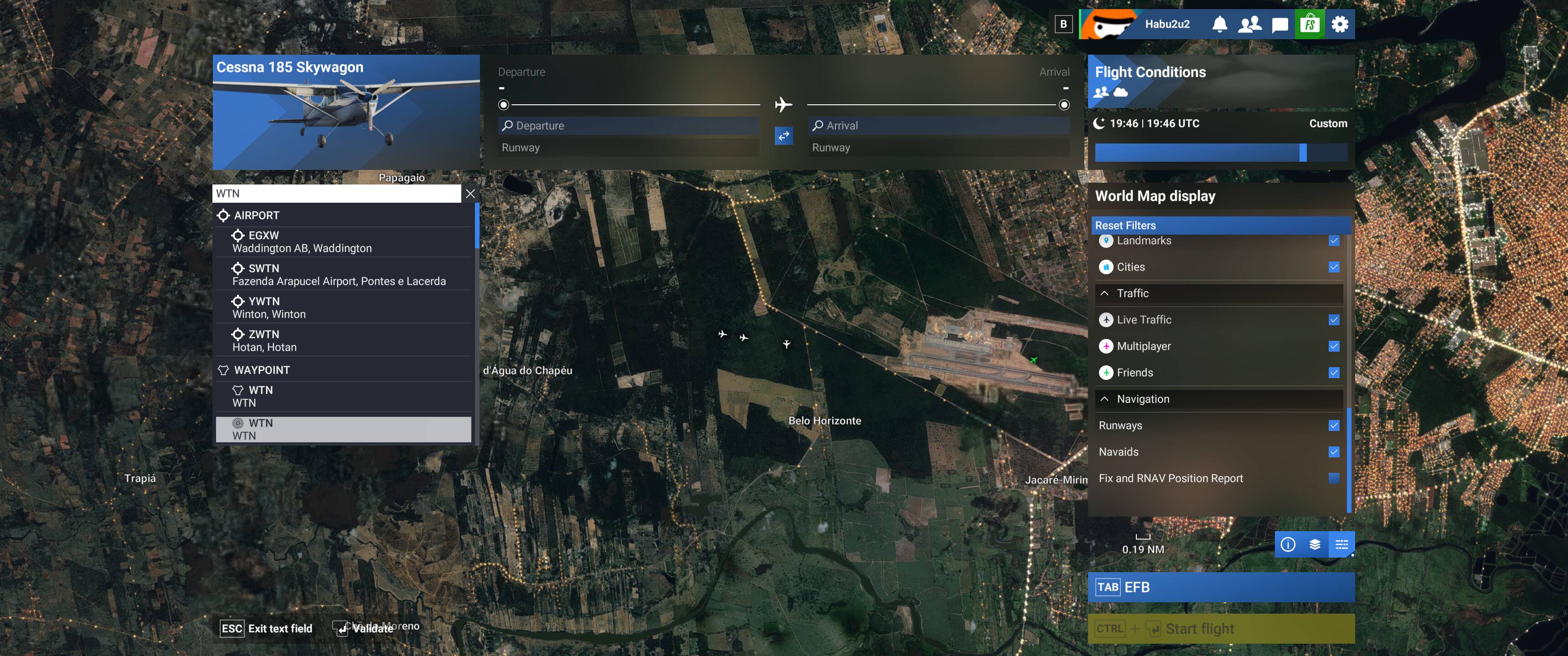The image size is (1568, 656).
Task: Click the multiplayer icon under Flight Conditions
Action: [1101, 92]
